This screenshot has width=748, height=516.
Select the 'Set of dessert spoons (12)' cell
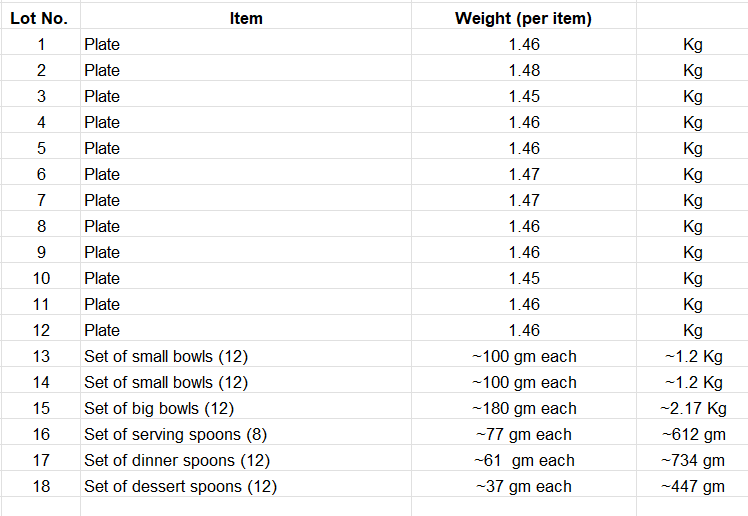(x=180, y=486)
